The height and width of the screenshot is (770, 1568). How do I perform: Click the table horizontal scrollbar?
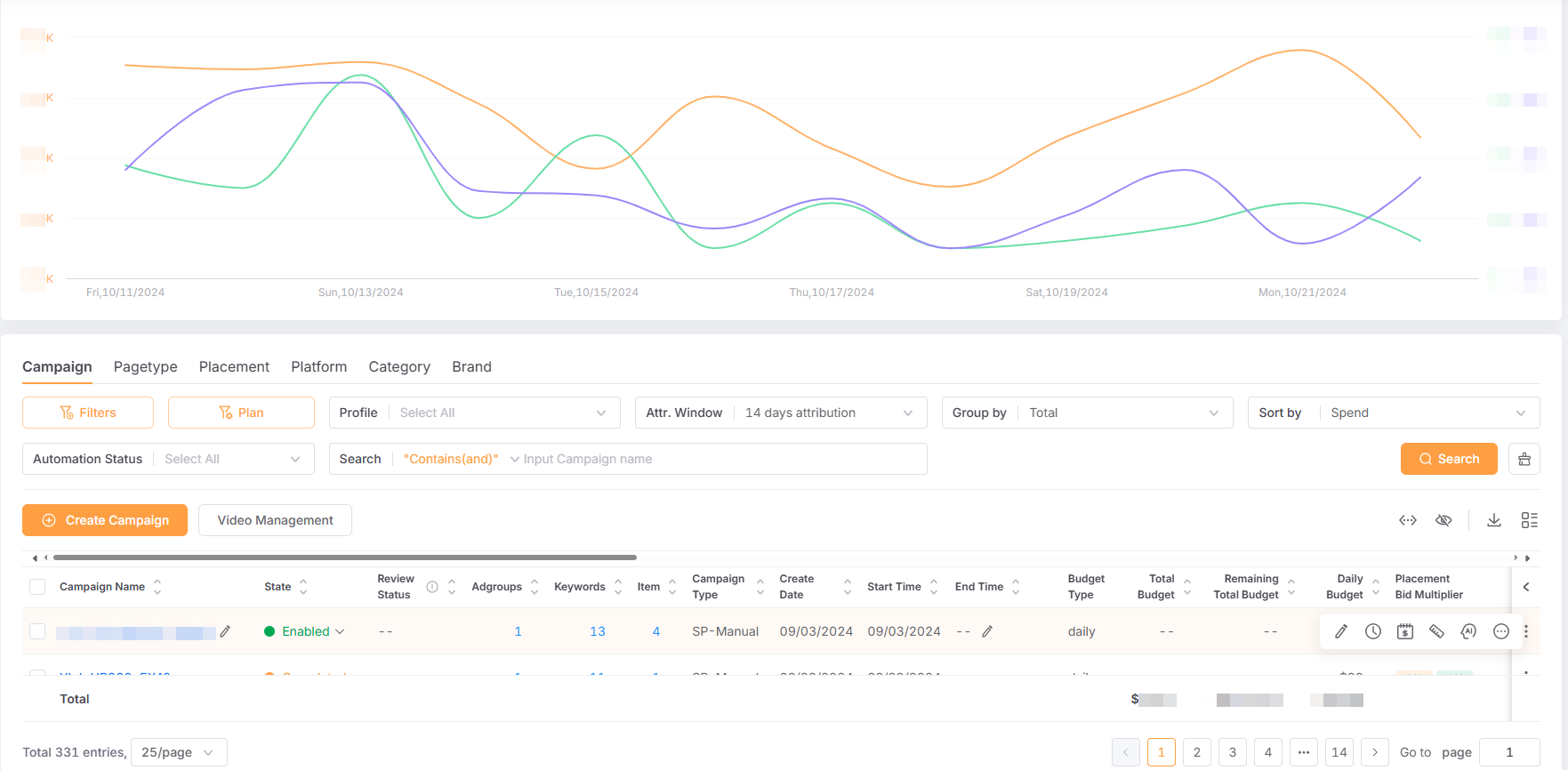345,557
